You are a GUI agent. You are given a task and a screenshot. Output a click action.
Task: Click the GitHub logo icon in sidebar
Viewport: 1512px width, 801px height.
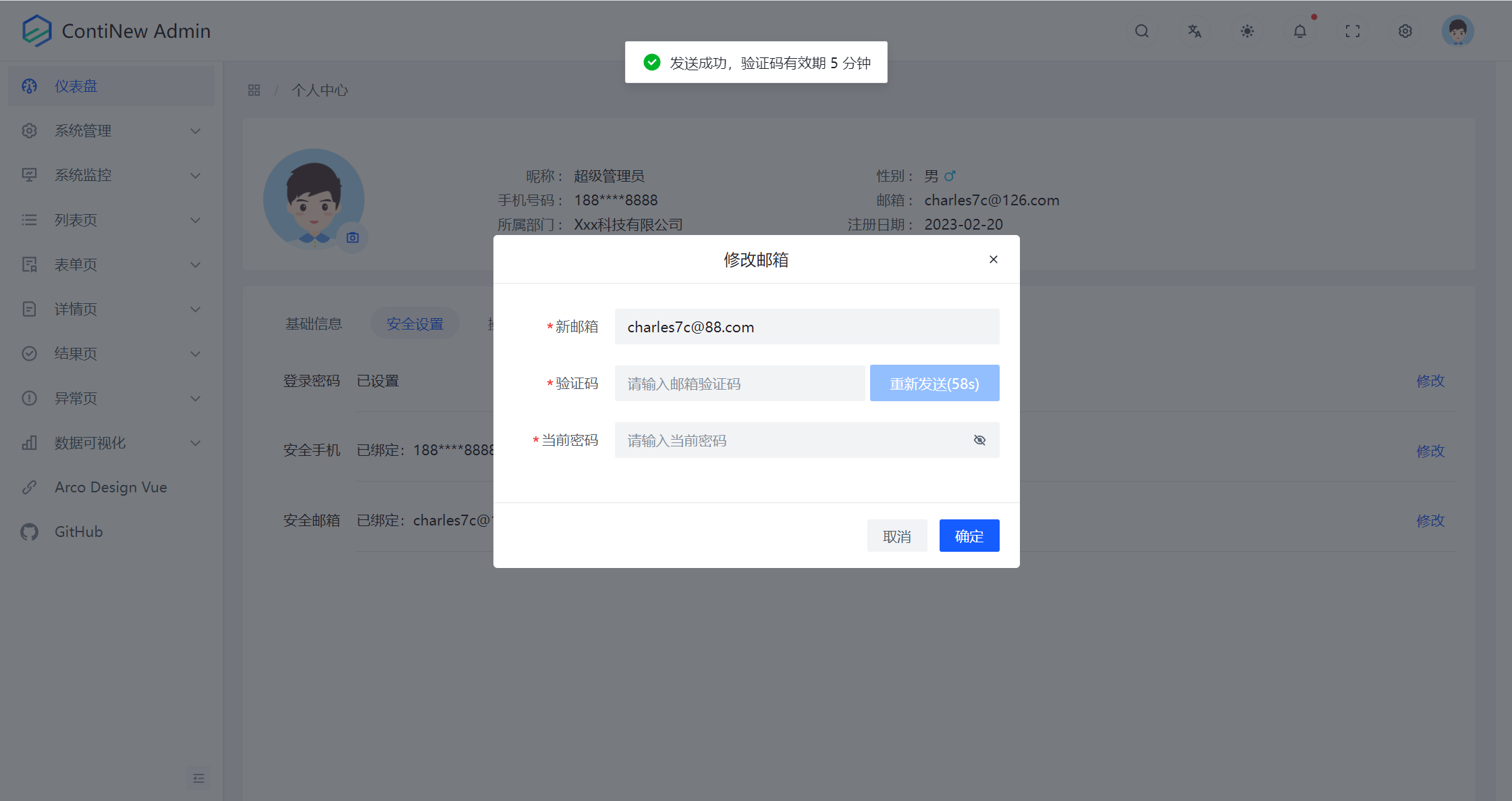click(29, 532)
